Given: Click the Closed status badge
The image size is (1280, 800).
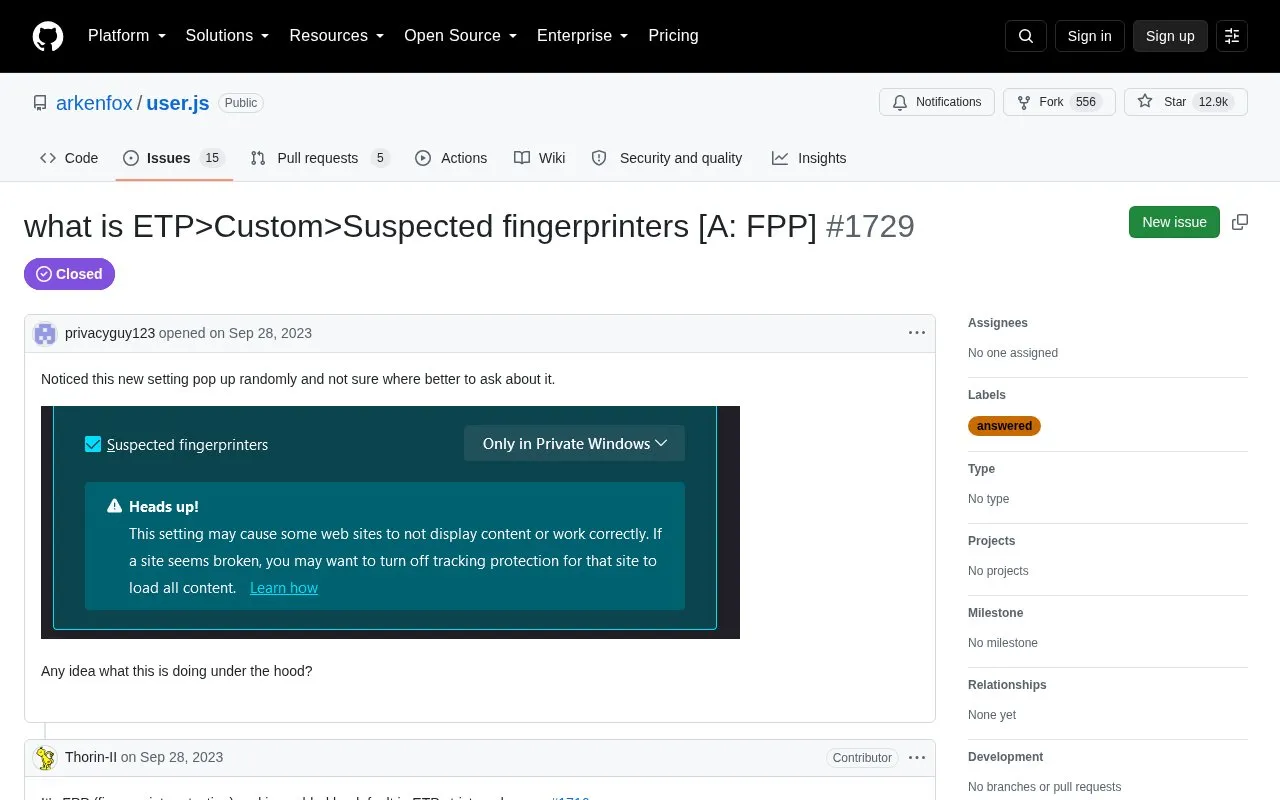Looking at the screenshot, I should (x=69, y=274).
